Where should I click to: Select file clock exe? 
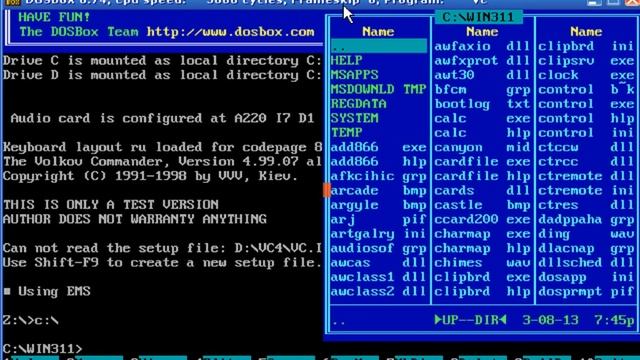(x=586, y=75)
